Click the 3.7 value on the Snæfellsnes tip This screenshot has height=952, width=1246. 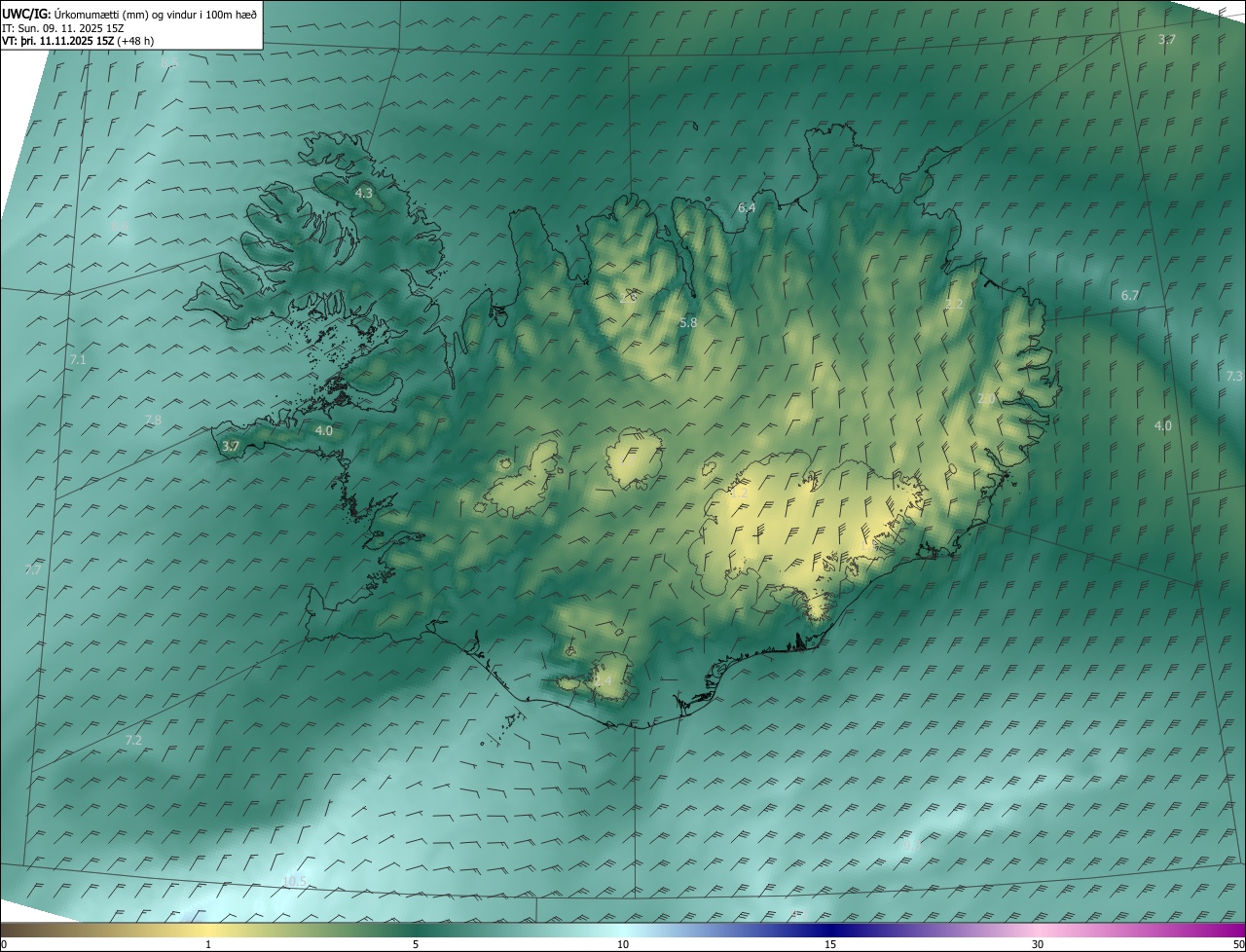(231, 446)
